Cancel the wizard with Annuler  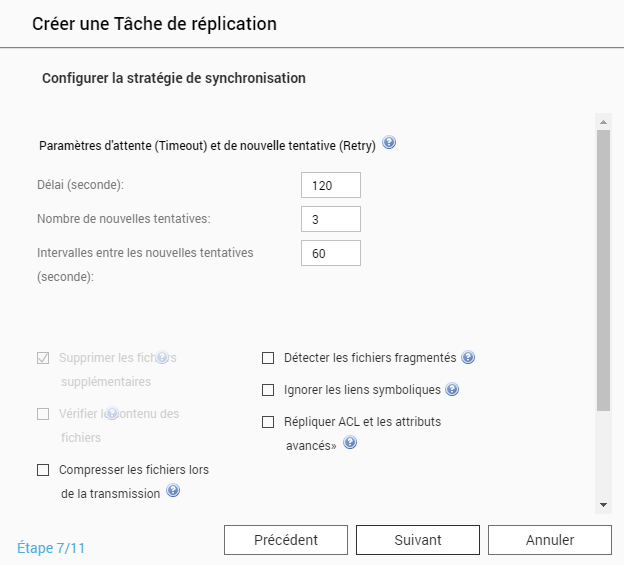550,540
